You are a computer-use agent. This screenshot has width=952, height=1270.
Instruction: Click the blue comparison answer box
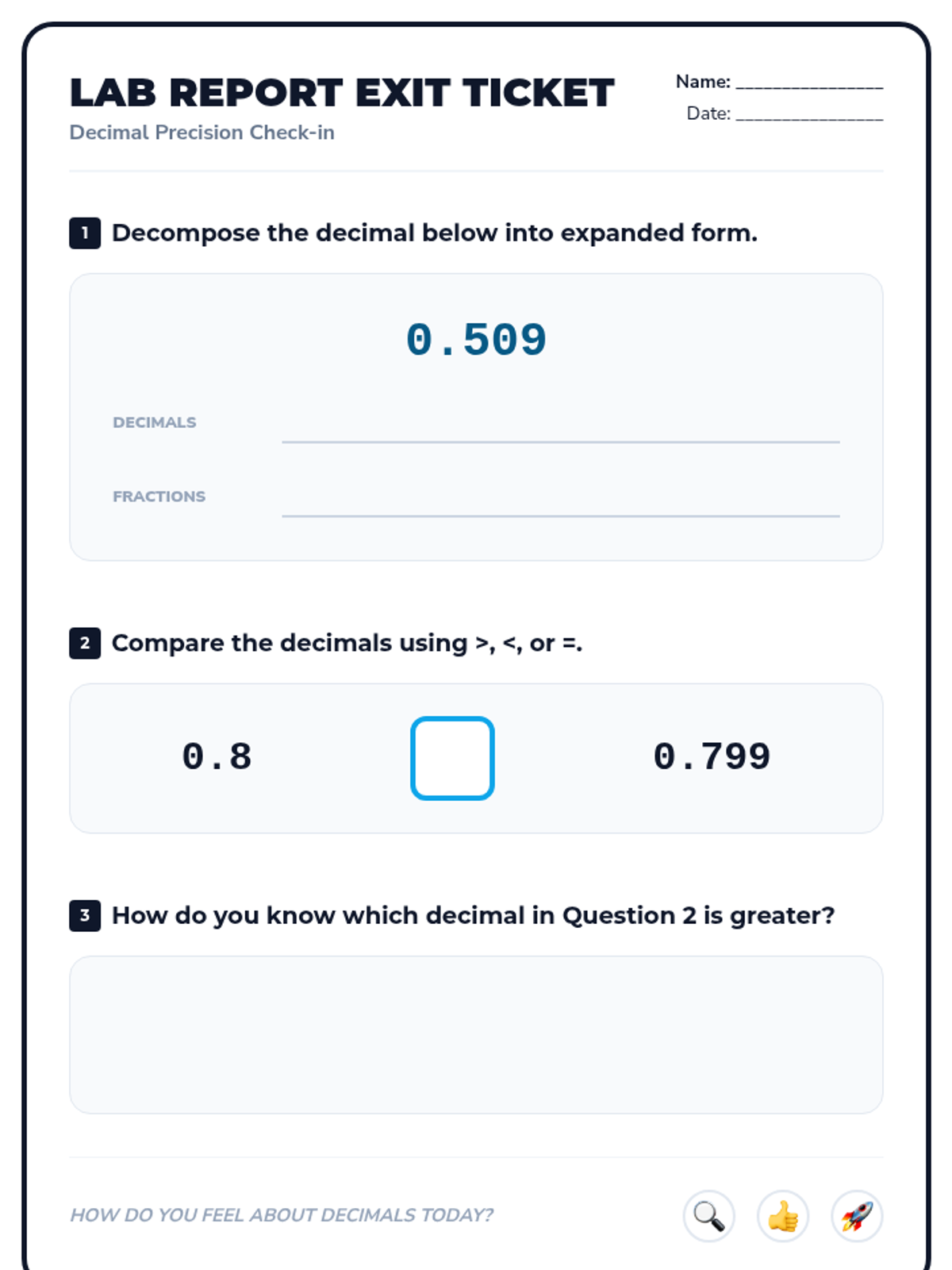tap(452, 758)
